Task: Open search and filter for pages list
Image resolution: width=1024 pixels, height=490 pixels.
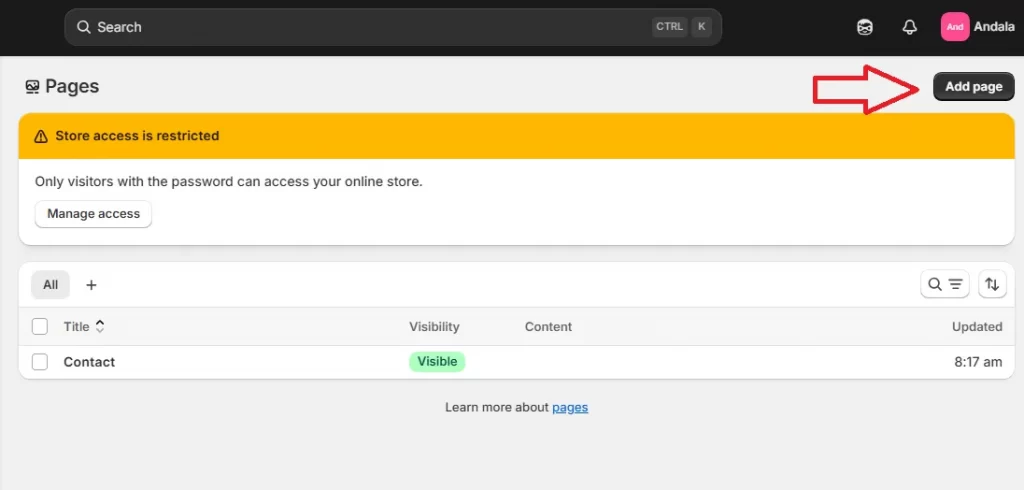Action: point(944,285)
